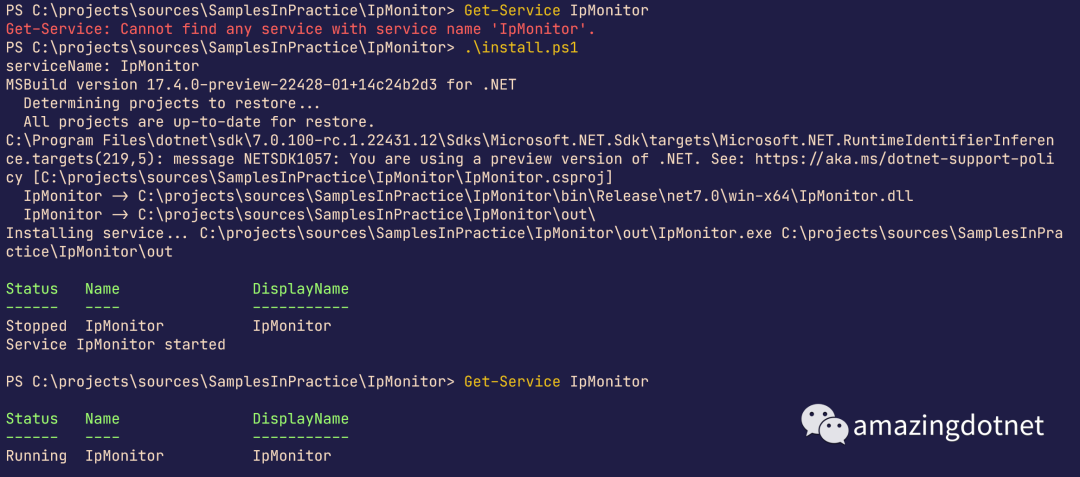Click the red 'Cannot find any service' error line
This screenshot has width=1080, height=477.
pyautogui.click(x=300, y=29)
